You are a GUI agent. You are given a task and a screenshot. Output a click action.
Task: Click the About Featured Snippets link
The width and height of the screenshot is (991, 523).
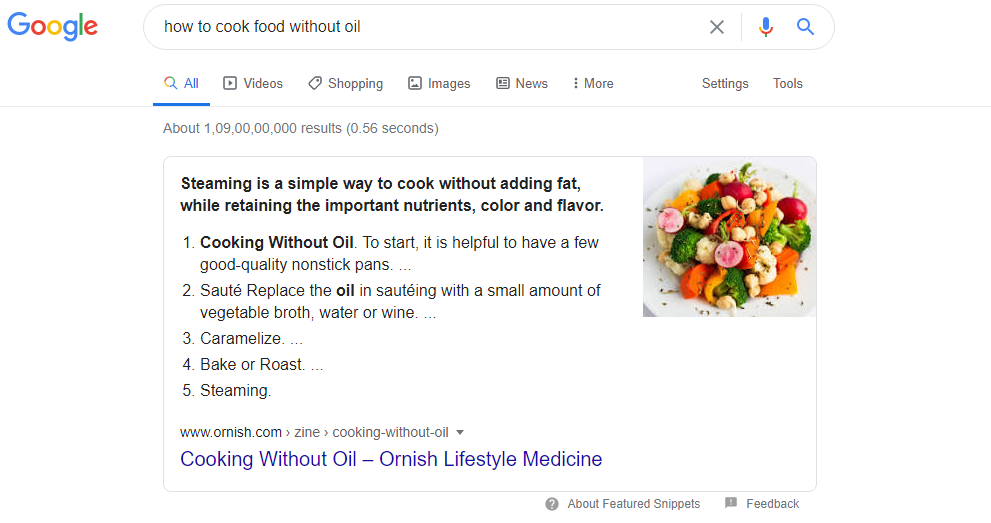(x=633, y=504)
